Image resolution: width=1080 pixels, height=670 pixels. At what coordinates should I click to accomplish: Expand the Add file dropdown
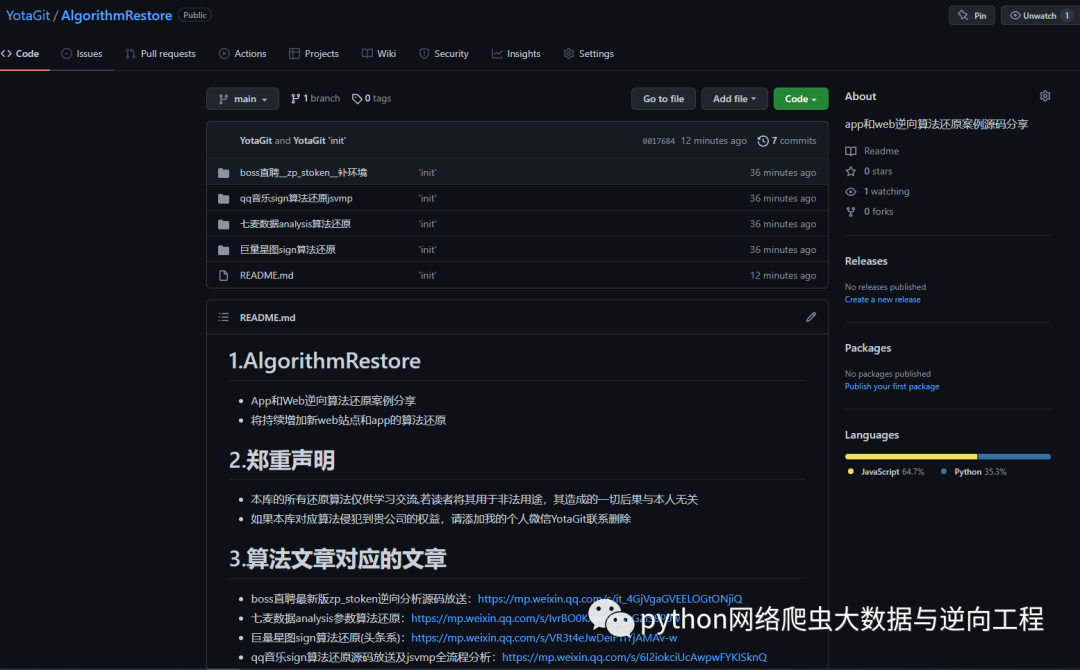point(734,98)
